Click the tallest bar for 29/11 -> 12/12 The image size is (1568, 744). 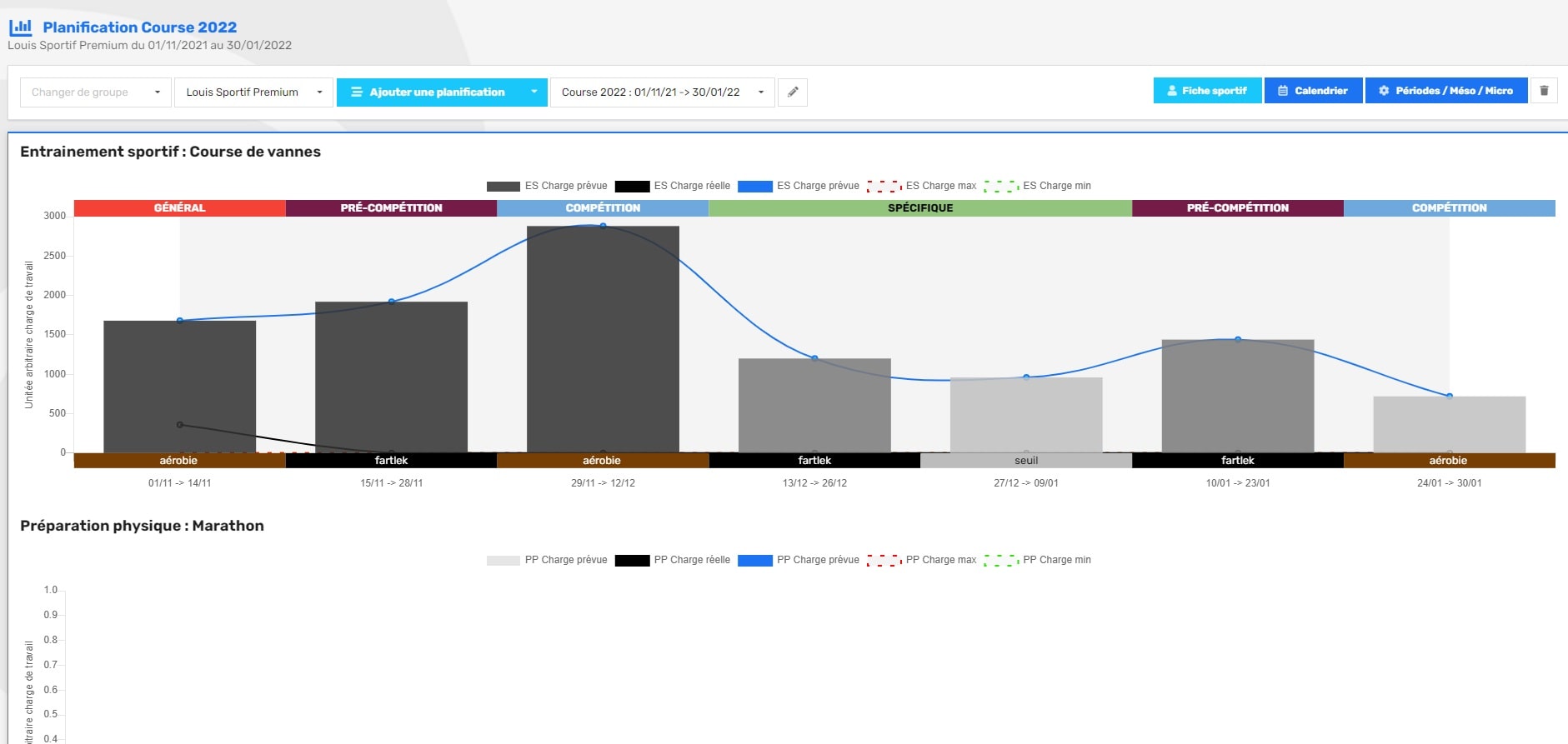coord(603,339)
